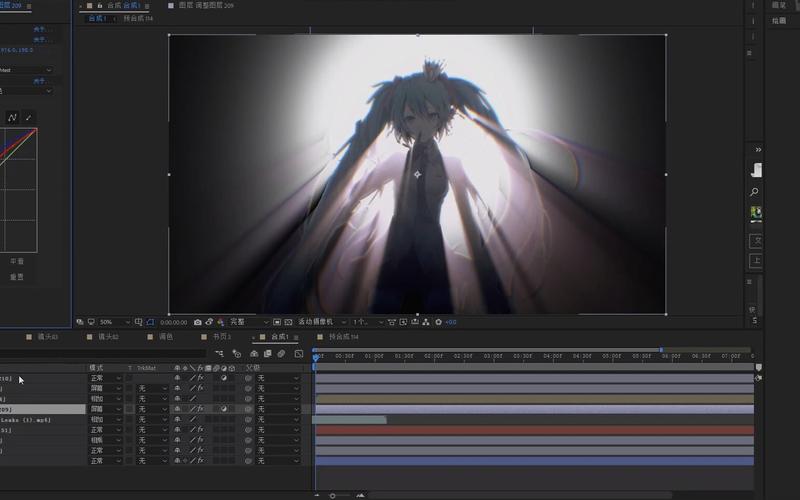Click the double-chevron expand icon in right sidebar

[757, 149]
